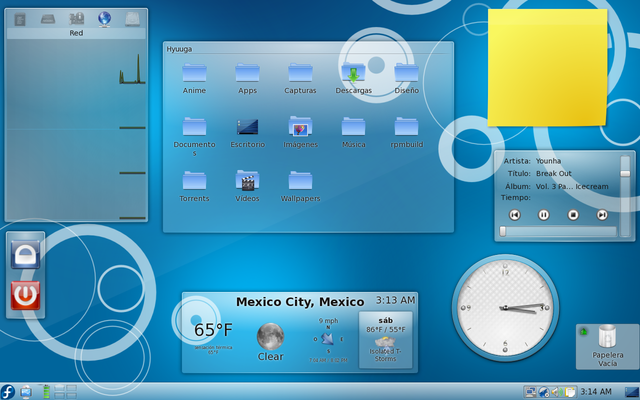The height and width of the screenshot is (400, 640).
Task: Stop playback in the music widget
Action: coord(573,215)
